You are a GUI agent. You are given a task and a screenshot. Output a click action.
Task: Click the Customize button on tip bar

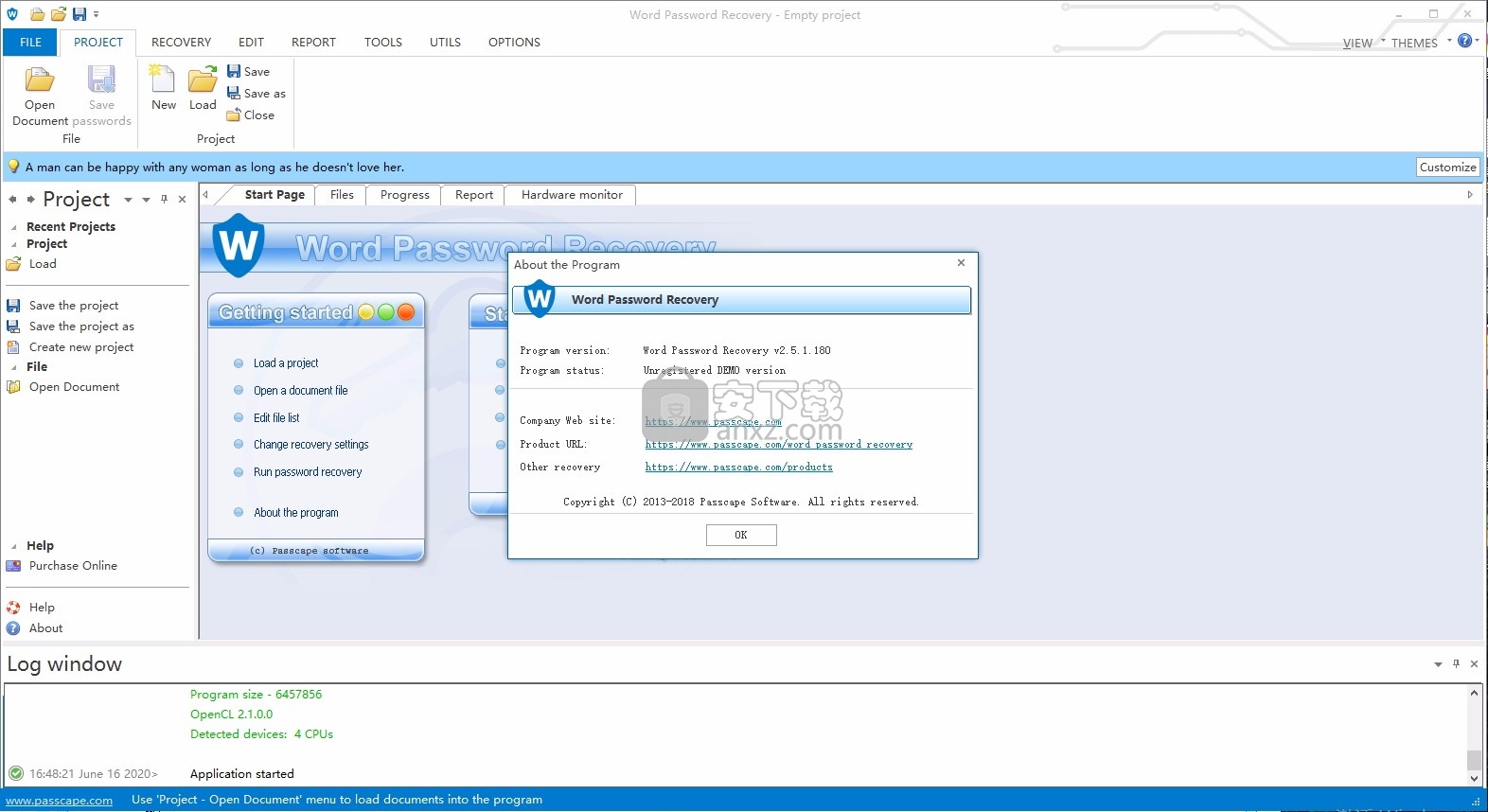tap(1447, 167)
